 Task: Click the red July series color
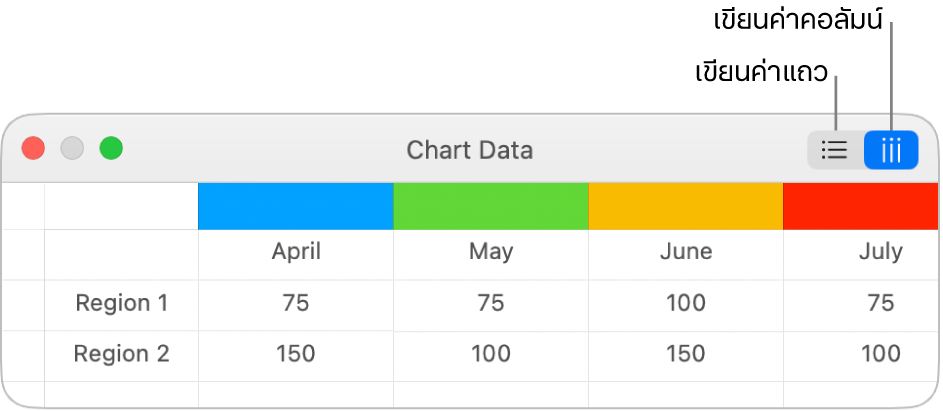pos(862,206)
